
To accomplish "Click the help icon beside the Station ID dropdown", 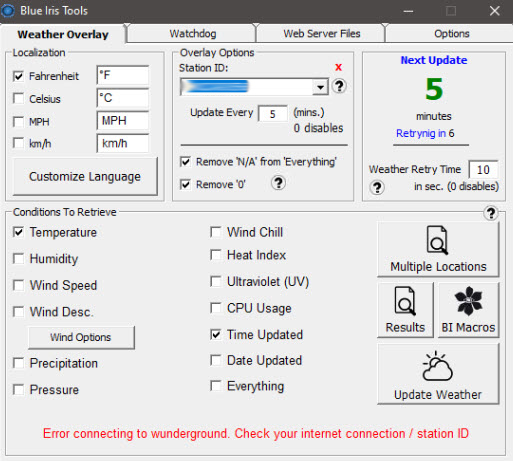I will click(339, 86).
